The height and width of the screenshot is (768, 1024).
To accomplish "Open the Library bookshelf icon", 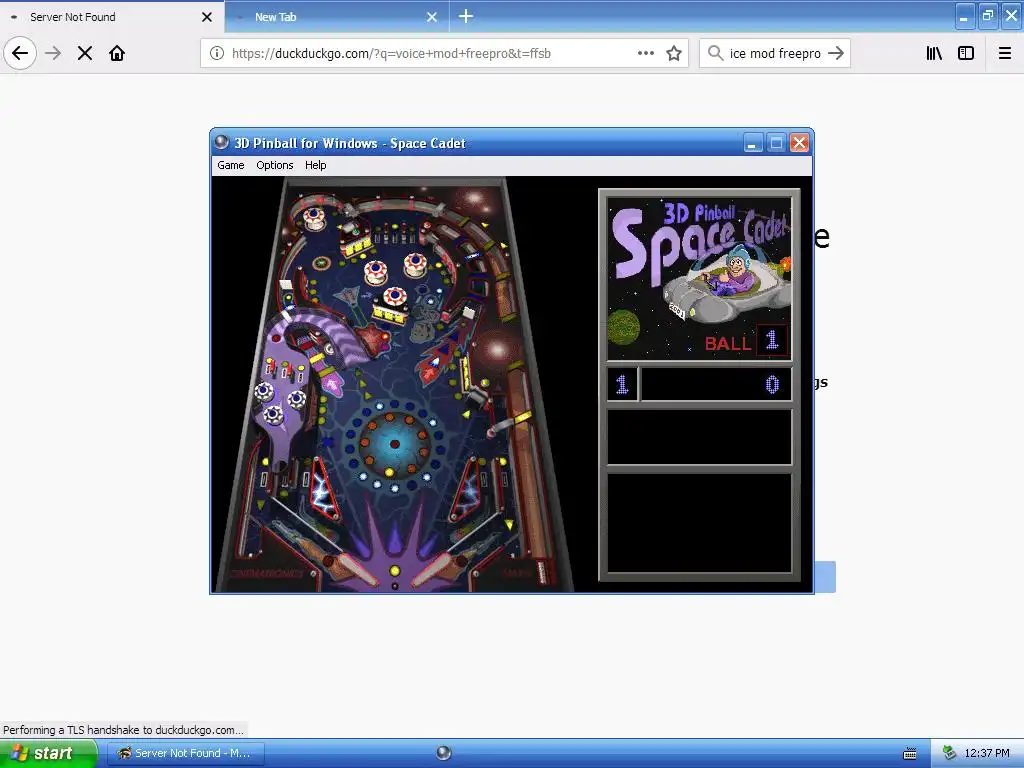I will point(934,54).
